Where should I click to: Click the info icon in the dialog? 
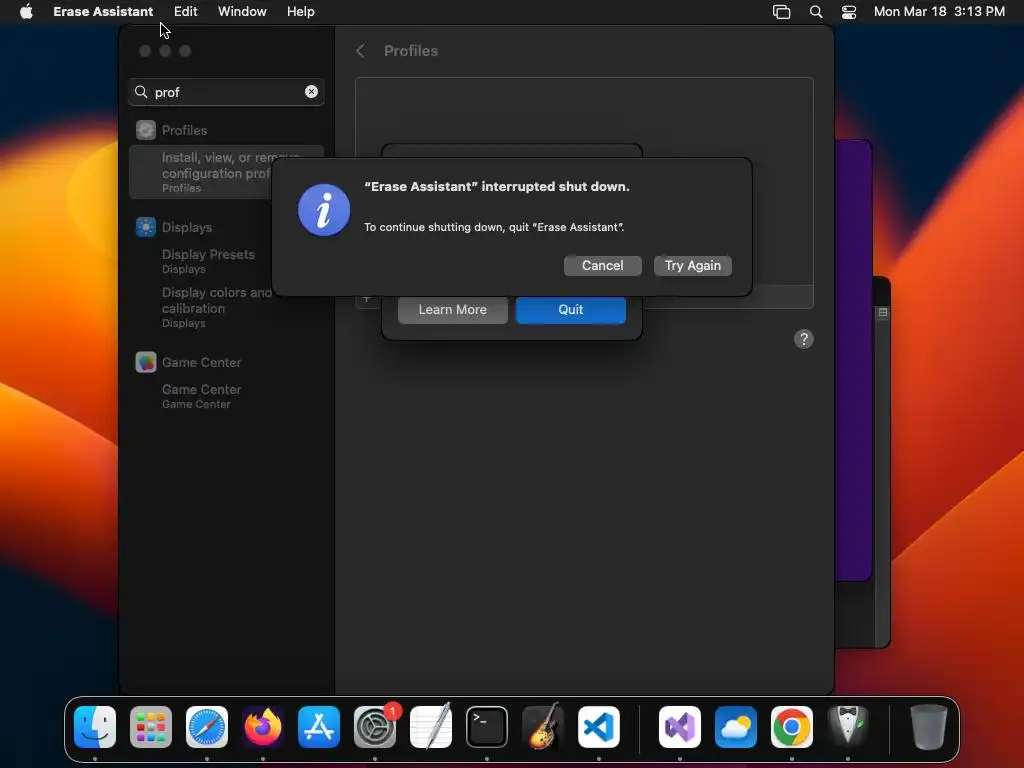coord(324,210)
